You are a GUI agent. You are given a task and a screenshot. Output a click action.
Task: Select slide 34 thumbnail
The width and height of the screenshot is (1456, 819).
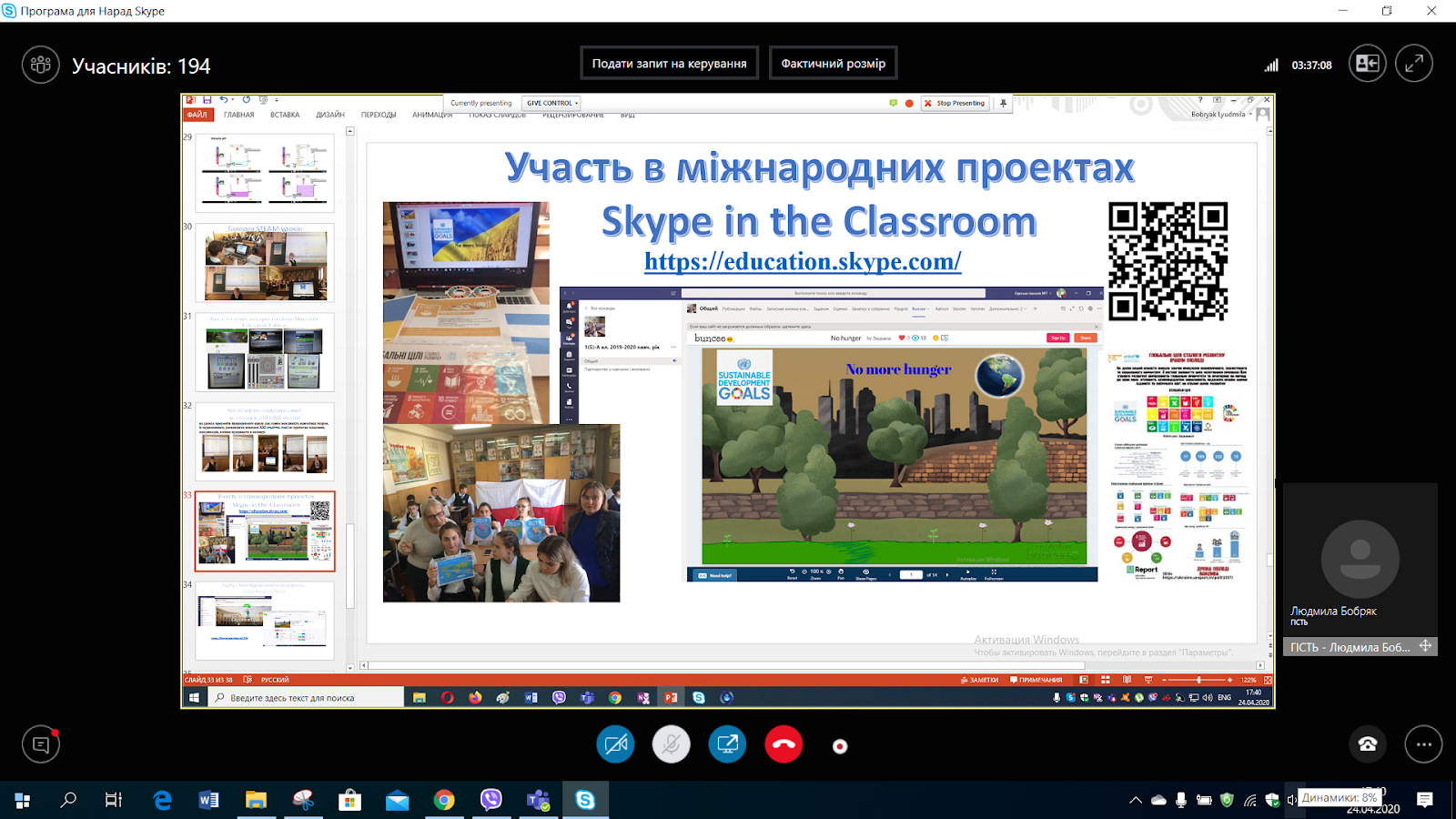click(265, 621)
